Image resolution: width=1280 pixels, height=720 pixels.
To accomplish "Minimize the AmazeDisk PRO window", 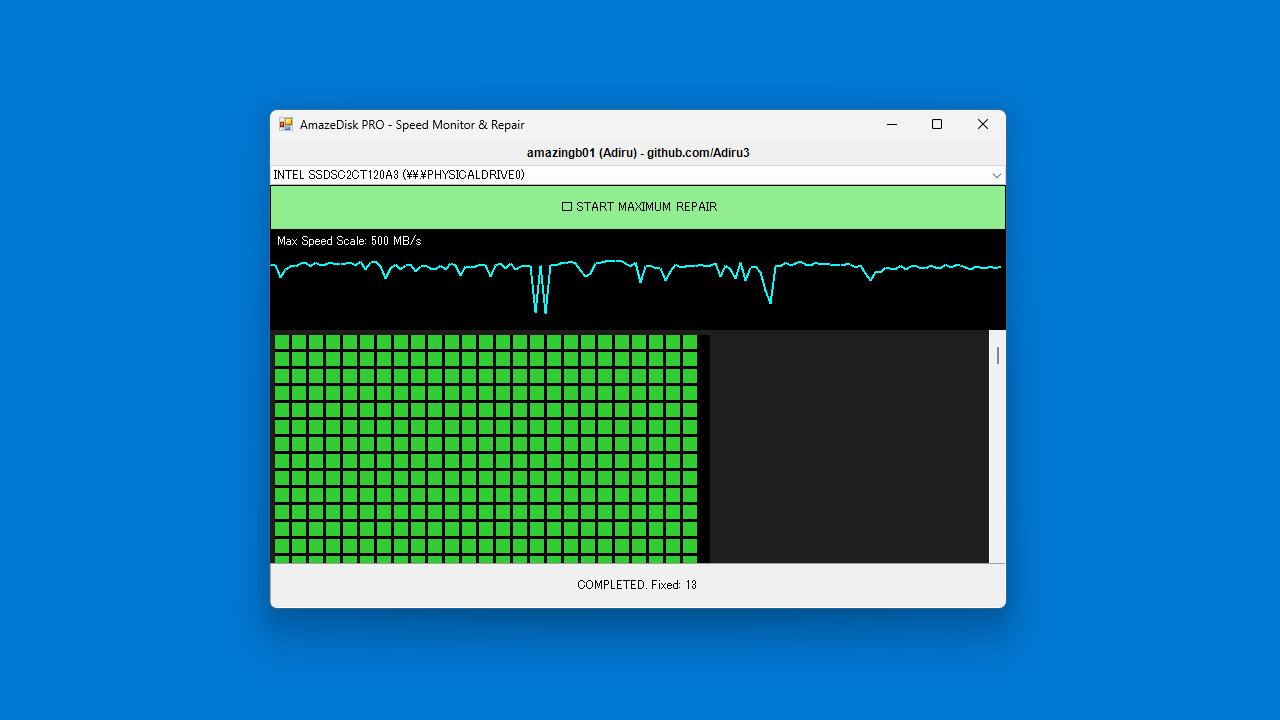I will (x=891, y=125).
